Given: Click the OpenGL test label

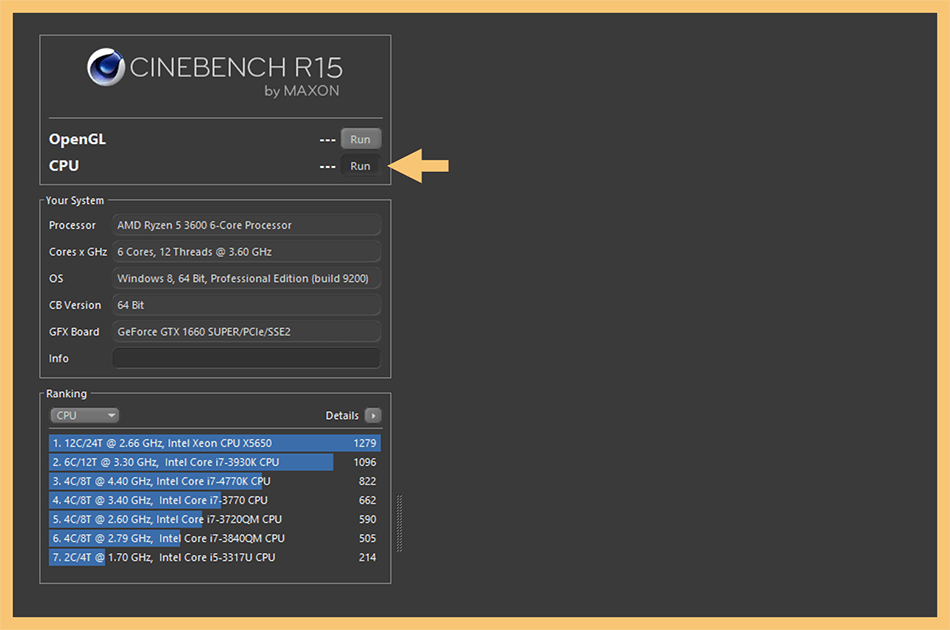Looking at the screenshot, I should click(78, 139).
